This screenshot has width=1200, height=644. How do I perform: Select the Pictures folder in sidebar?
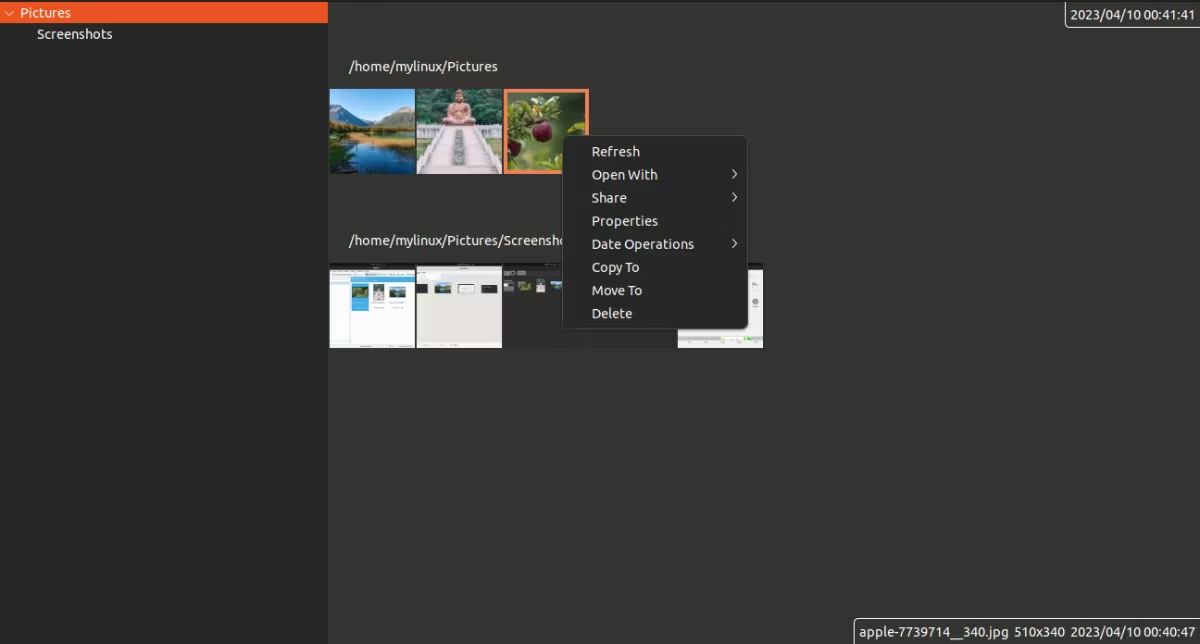click(x=164, y=13)
